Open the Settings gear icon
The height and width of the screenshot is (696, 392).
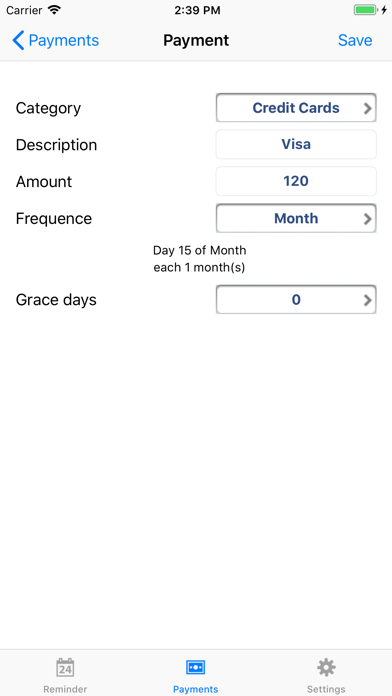(326, 668)
